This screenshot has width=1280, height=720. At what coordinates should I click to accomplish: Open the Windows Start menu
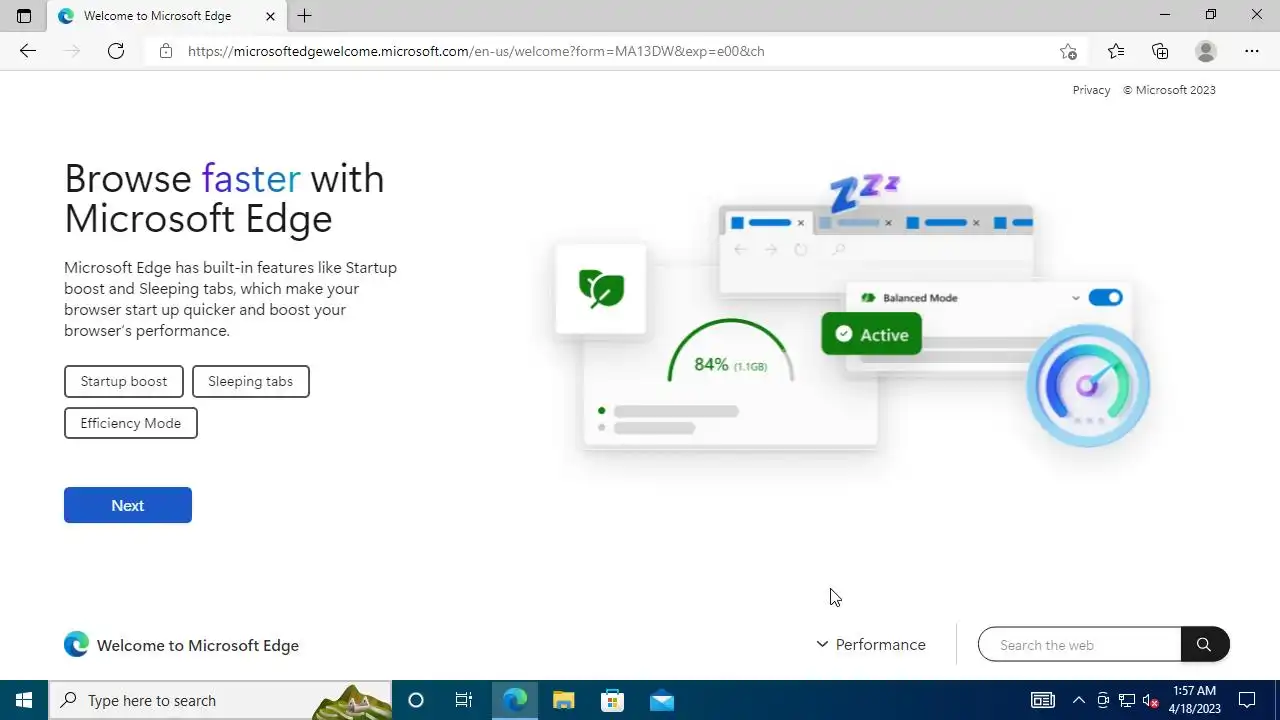[x=24, y=700]
